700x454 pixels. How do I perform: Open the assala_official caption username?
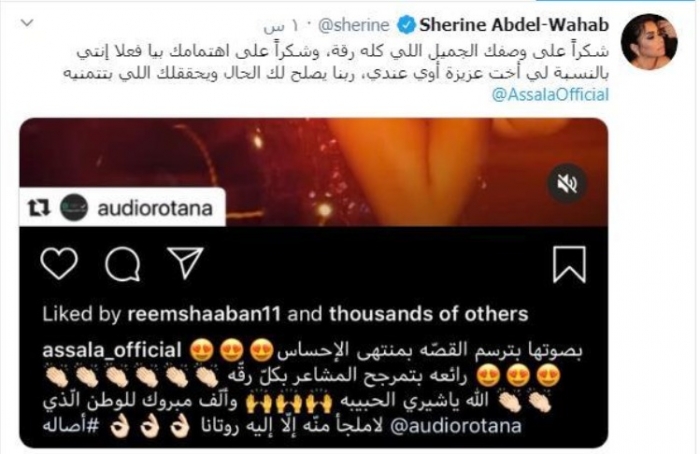pyautogui.click(x=112, y=350)
